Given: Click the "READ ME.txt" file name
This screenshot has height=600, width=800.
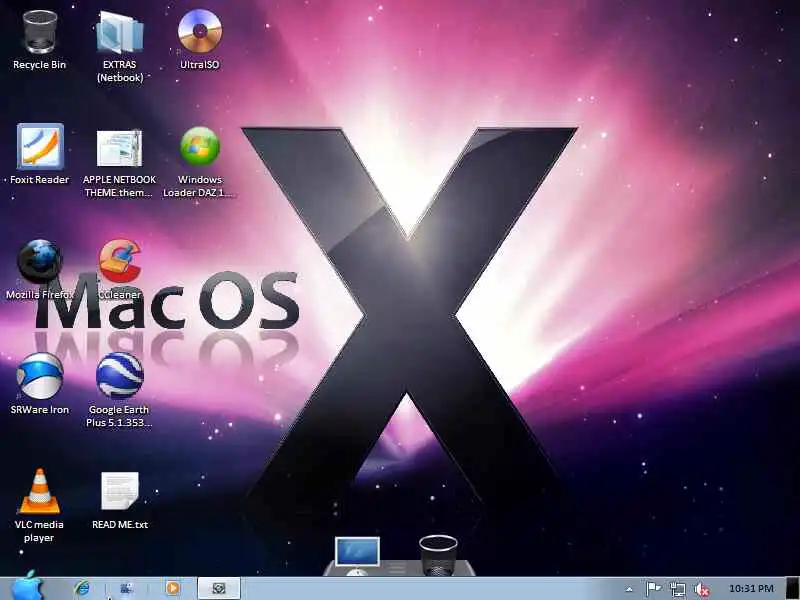Looking at the screenshot, I should click(x=120, y=524).
